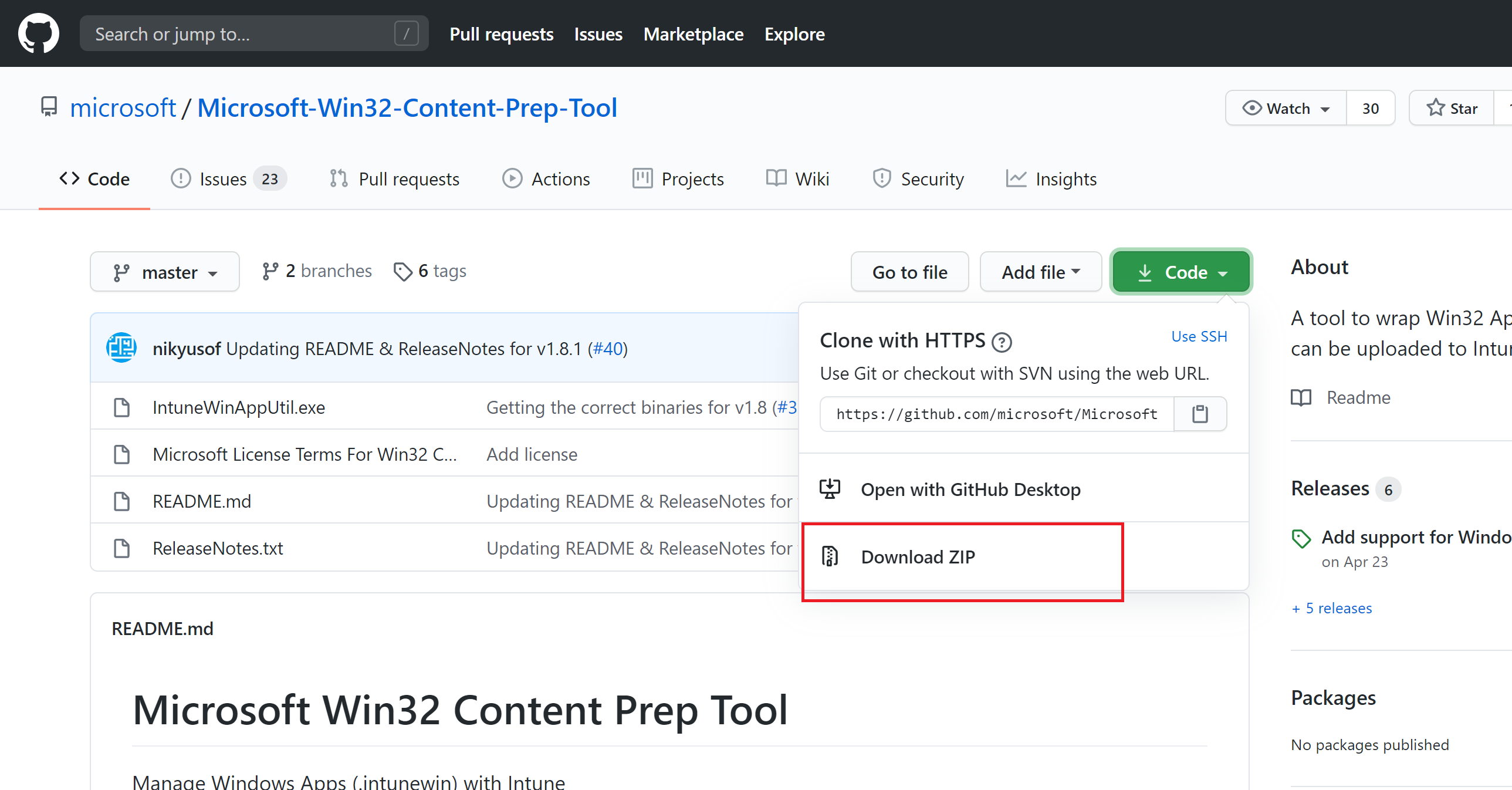Open the Wiki tab
1512x790 pixels.
tap(797, 178)
